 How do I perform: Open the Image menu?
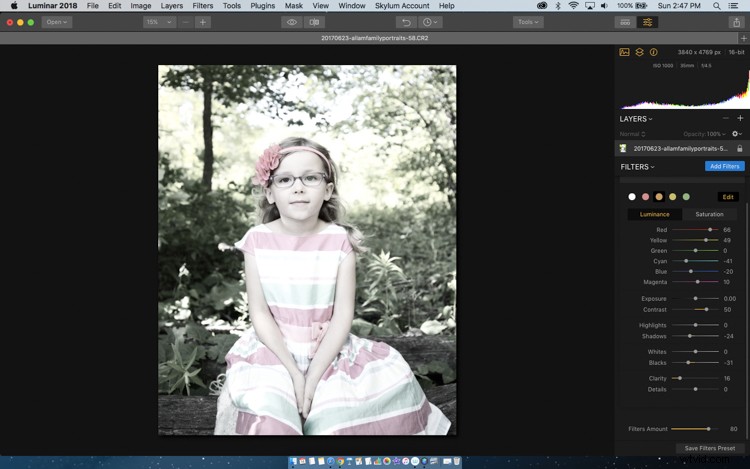coord(141,6)
